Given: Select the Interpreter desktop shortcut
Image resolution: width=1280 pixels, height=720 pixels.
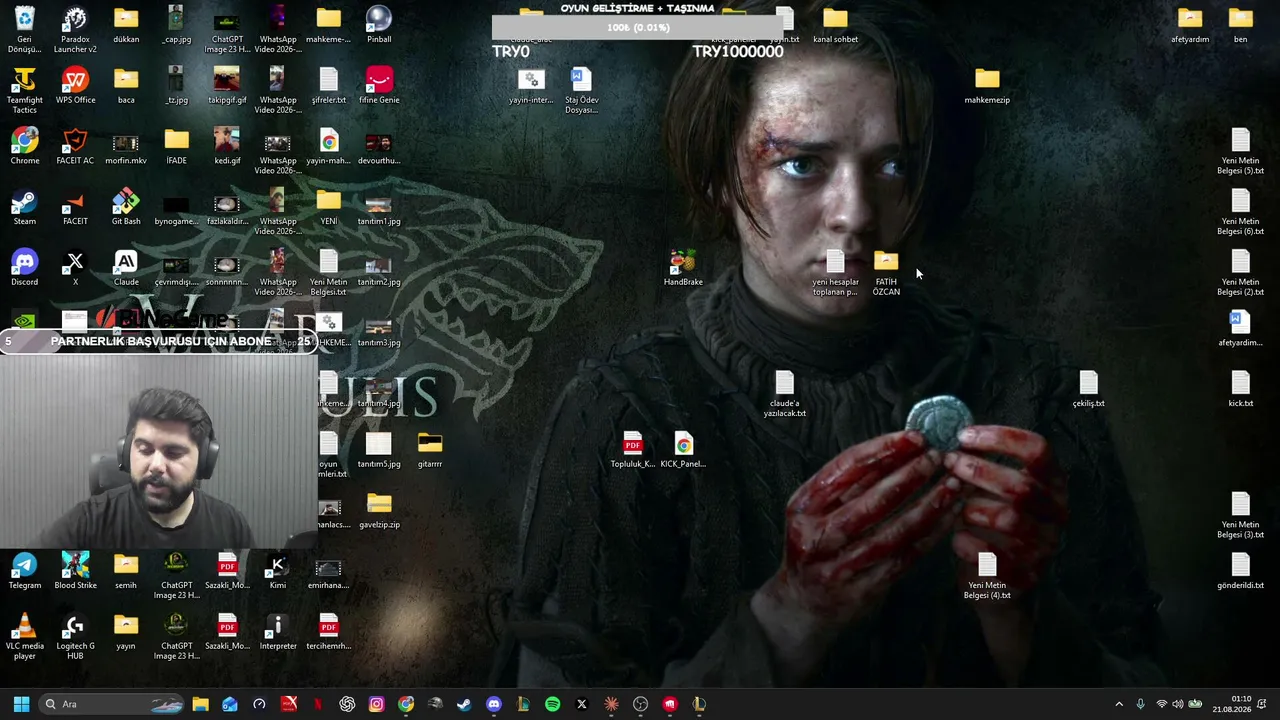Looking at the screenshot, I should [x=278, y=632].
